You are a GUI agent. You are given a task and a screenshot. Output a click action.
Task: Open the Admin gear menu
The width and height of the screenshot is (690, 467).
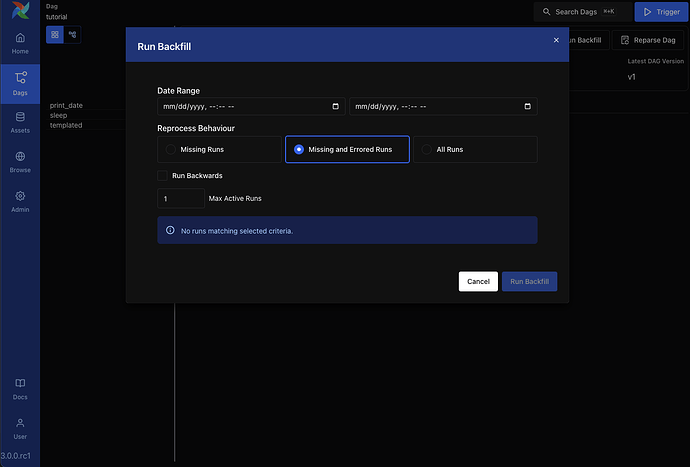click(20, 202)
